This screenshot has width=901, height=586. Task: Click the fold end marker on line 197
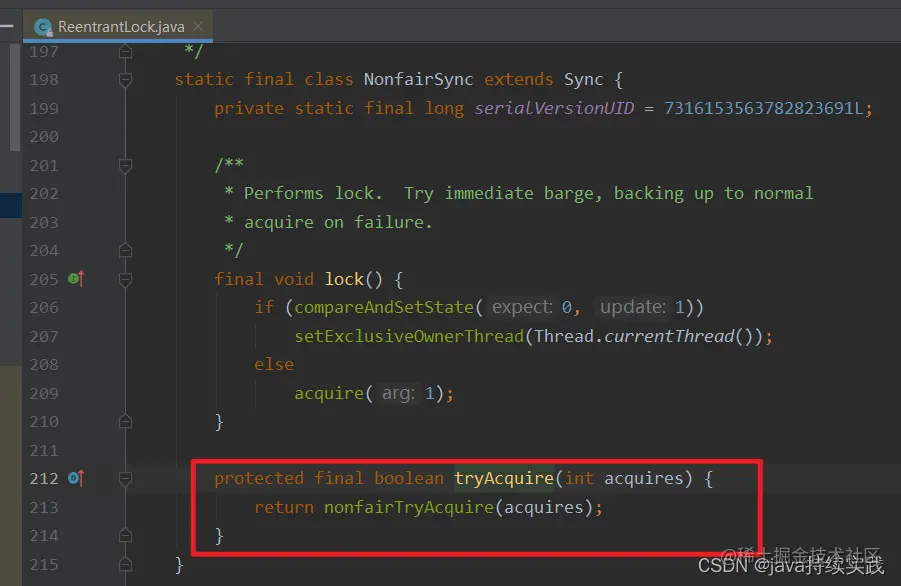pyautogui.click(x=125, y=52)
